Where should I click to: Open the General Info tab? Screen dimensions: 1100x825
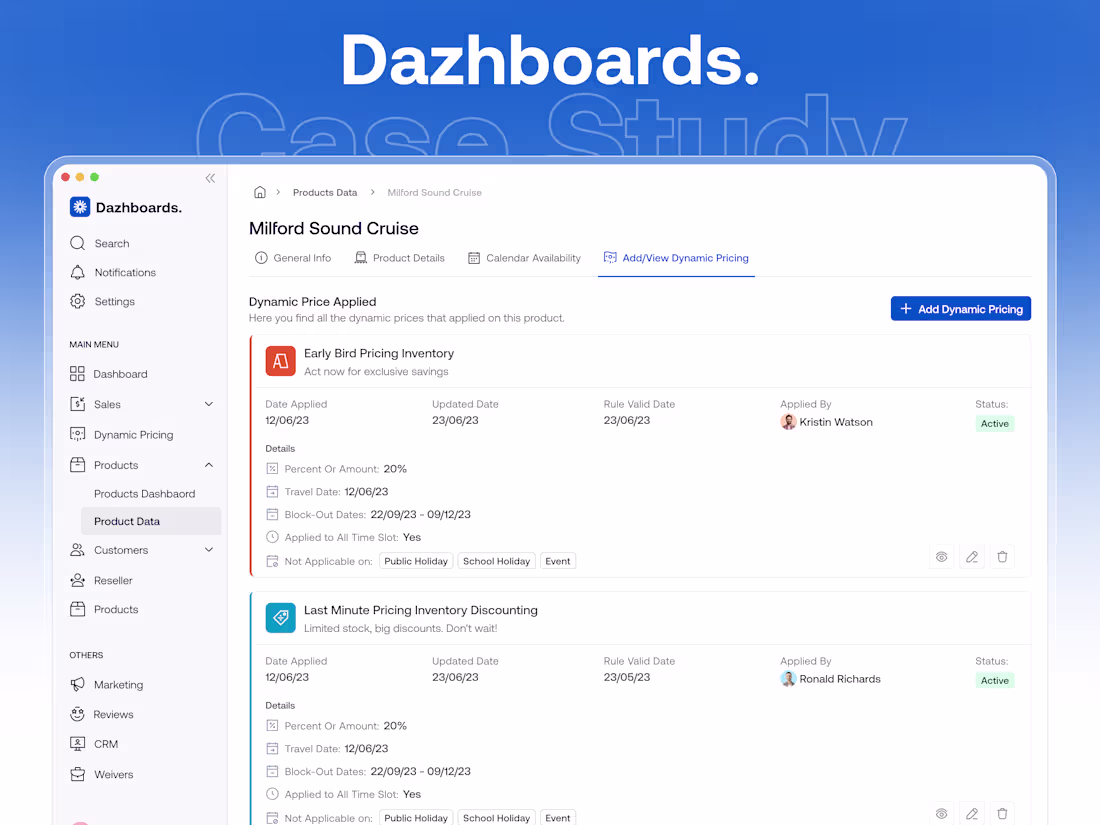click(293, 257)
